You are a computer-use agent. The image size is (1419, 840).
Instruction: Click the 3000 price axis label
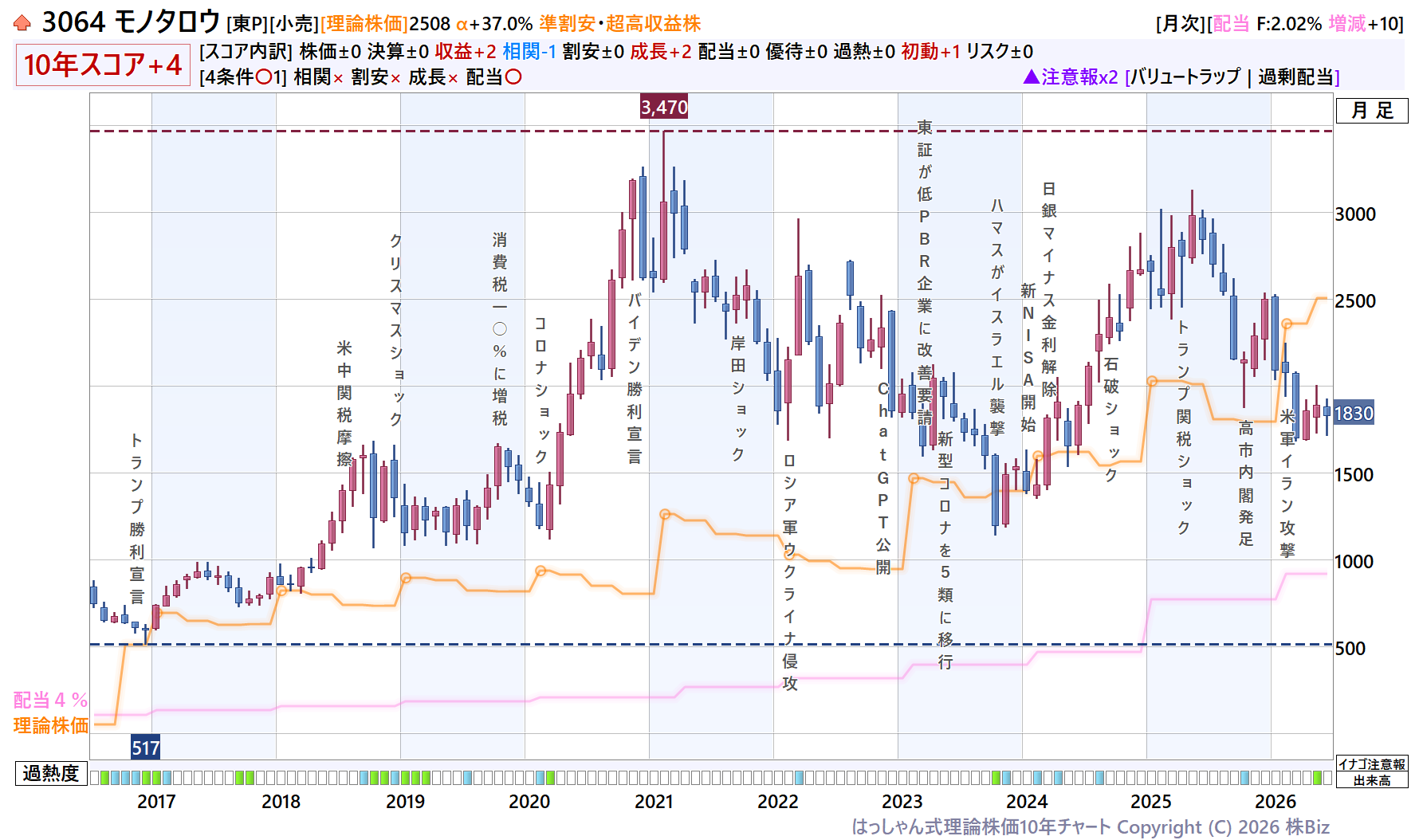coord(1355,214)
